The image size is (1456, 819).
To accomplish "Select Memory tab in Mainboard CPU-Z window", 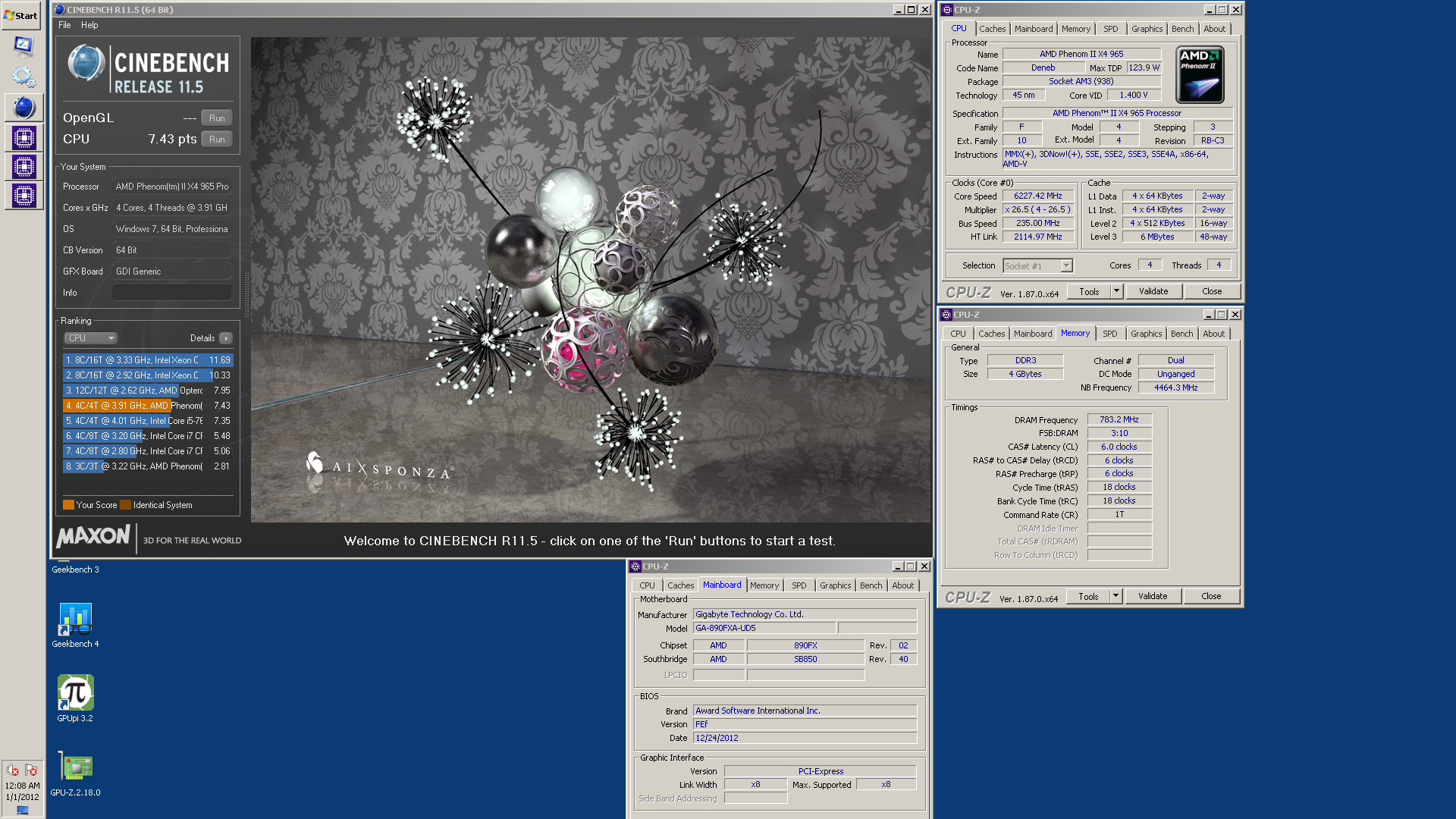I will (x=764, y=585).
